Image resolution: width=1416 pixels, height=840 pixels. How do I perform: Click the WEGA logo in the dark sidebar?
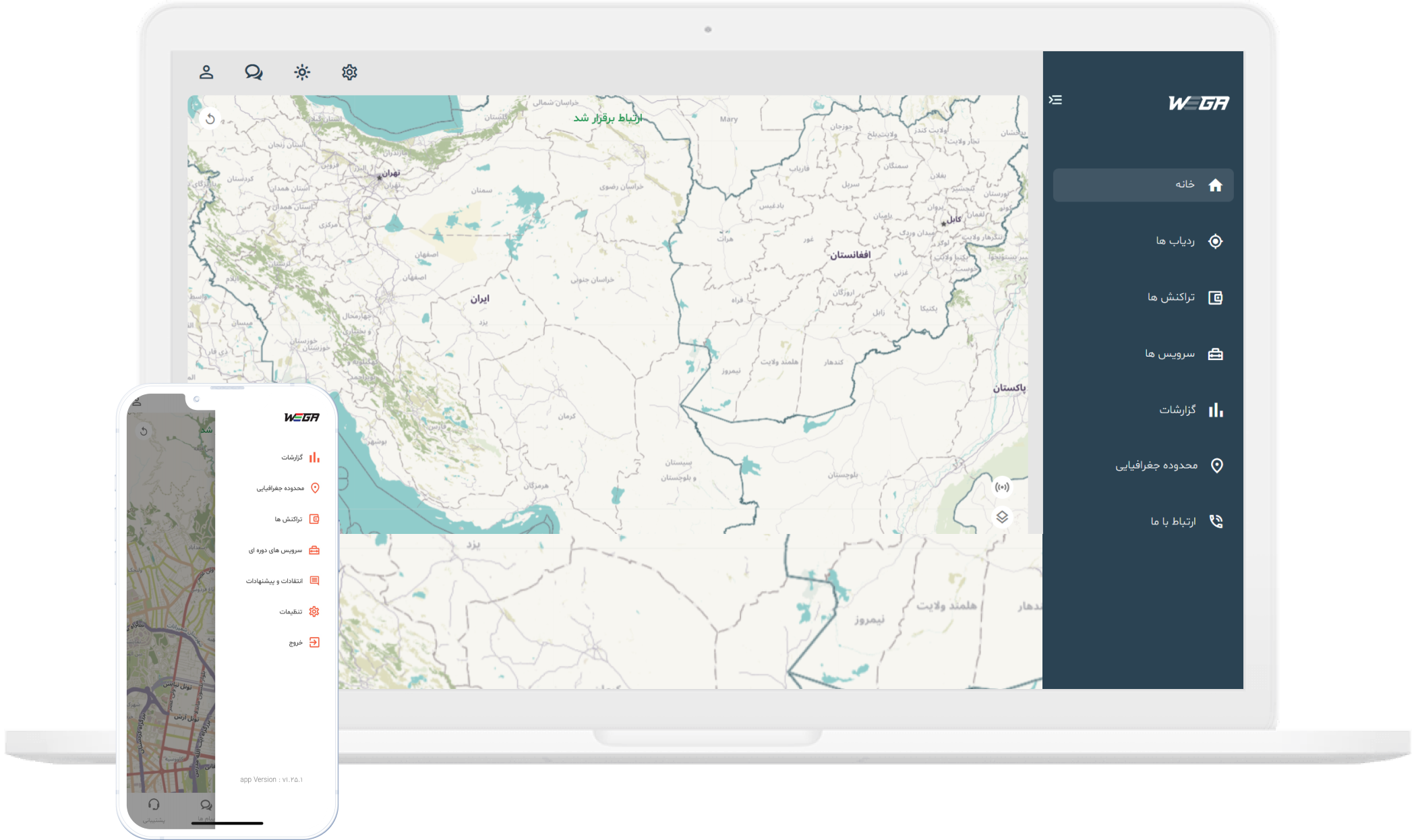point(1199,103)
